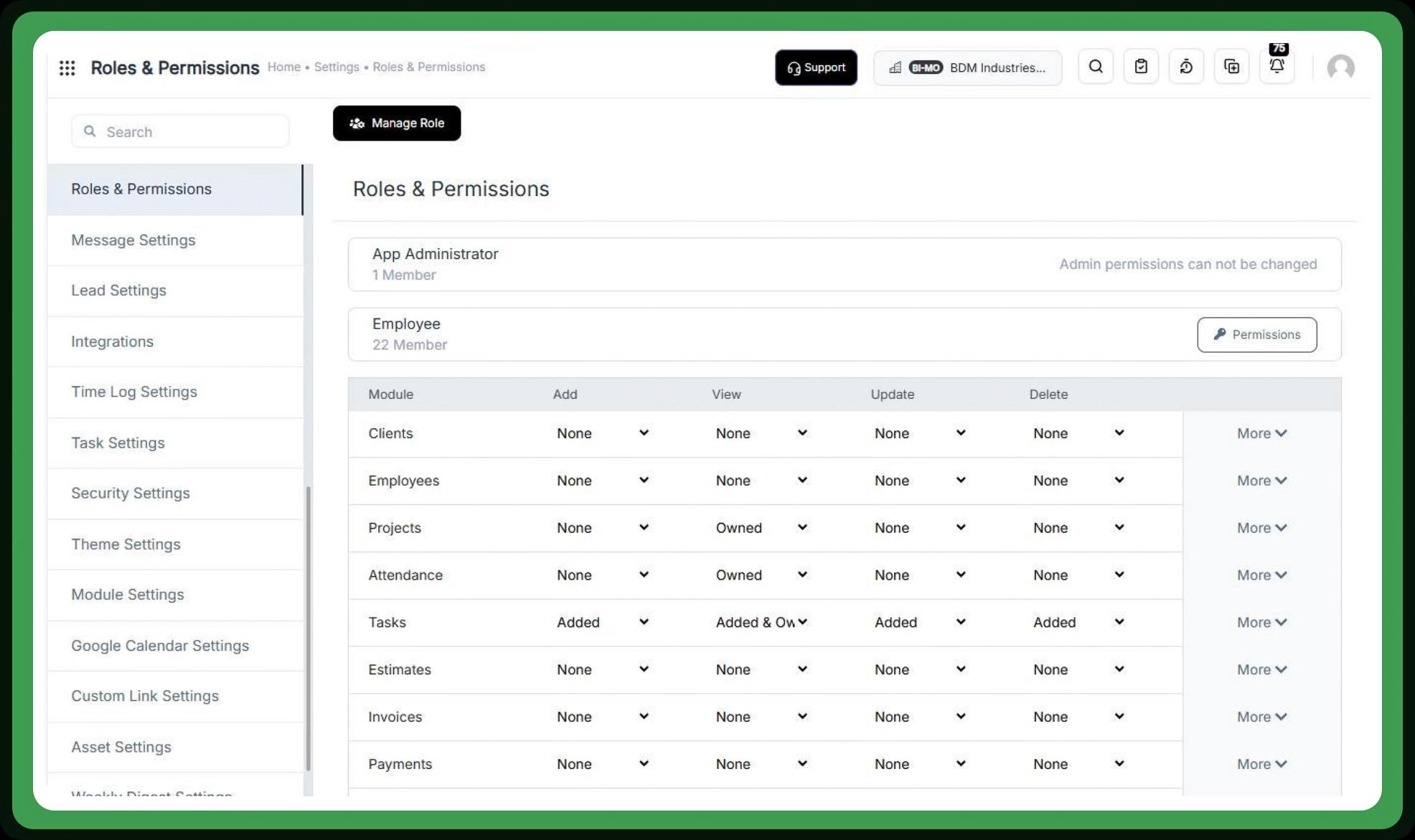
Task: Open the Clients Add permission dropdown
Action: pos(602,433)
